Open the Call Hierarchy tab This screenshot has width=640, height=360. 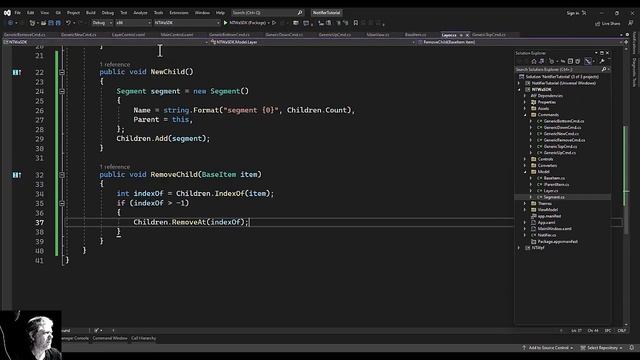click(x=143, y=338)
